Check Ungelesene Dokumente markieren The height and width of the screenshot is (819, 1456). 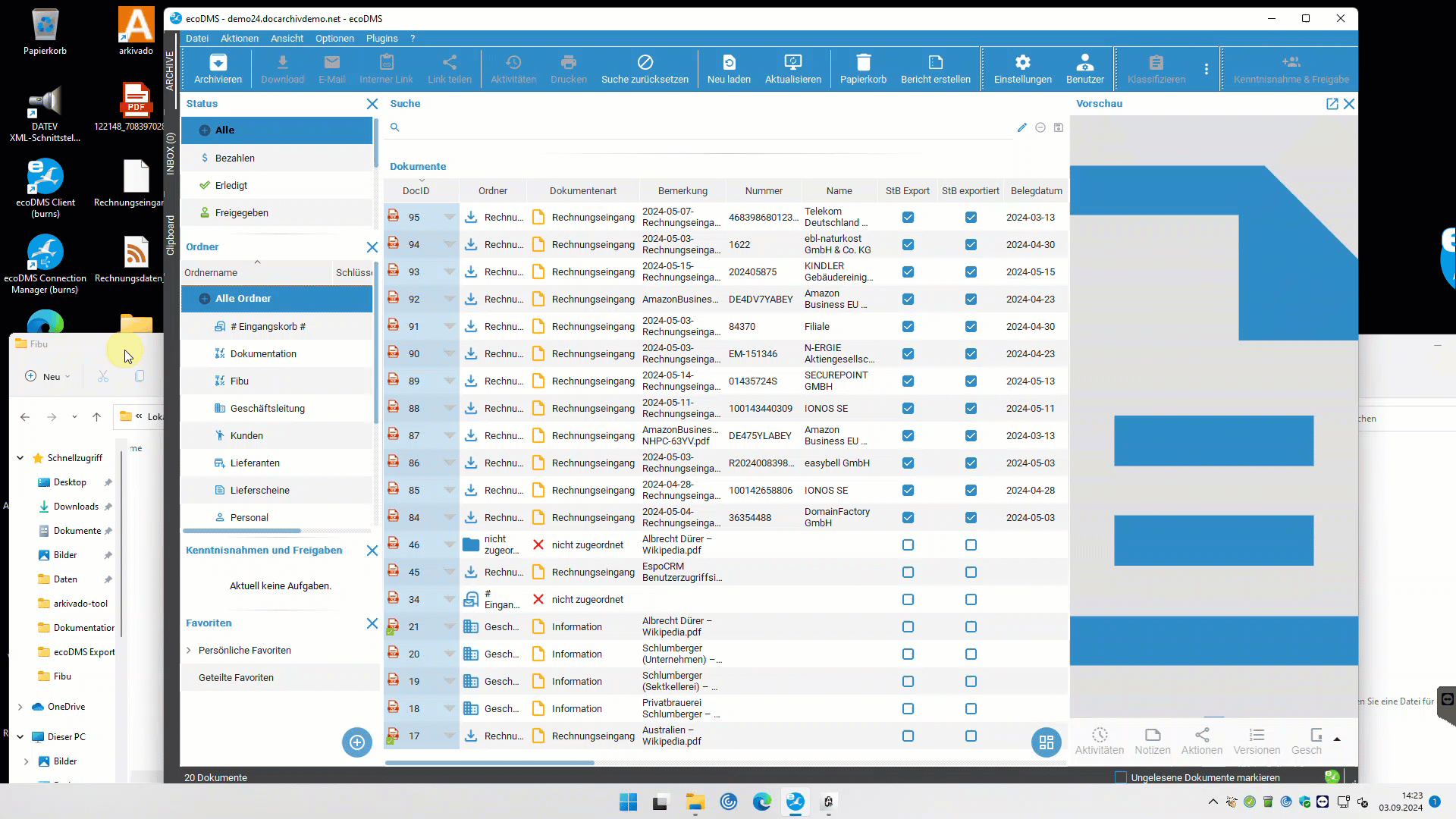point(1121,777)
